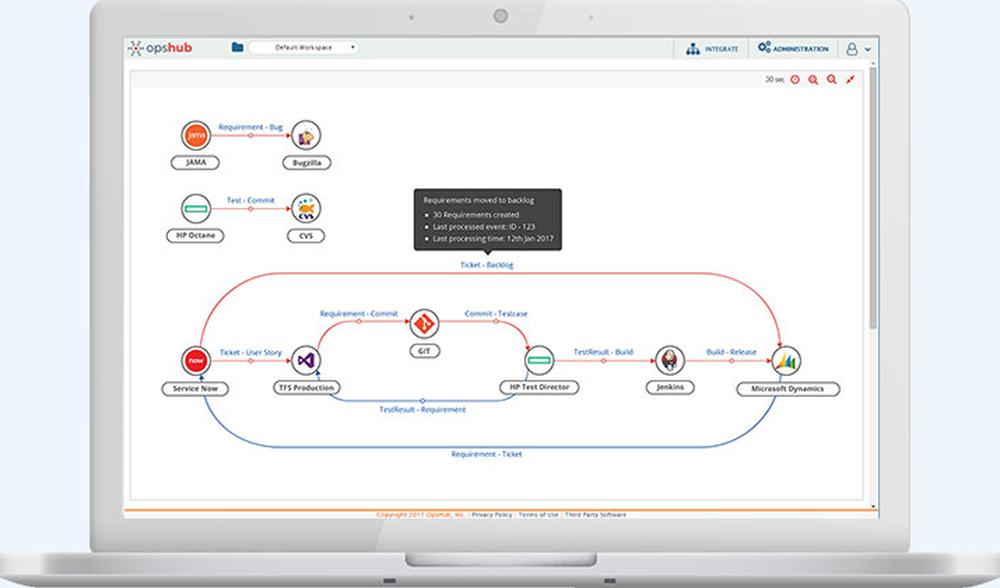Click the JAMA label

click(x=195, y=163)
